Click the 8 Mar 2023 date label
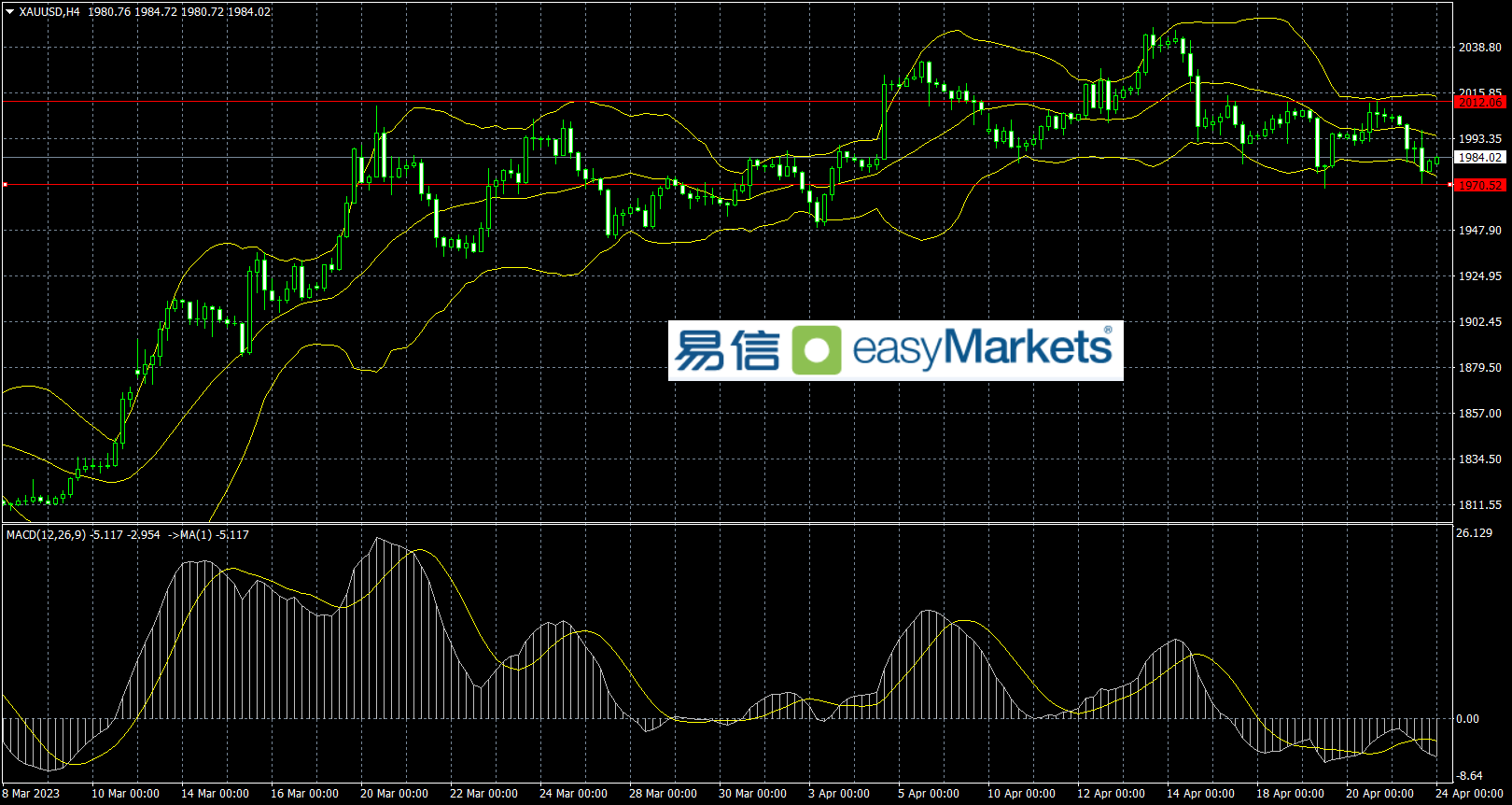The width and height of the screenshot is (1512, 805). pos(31,794)
